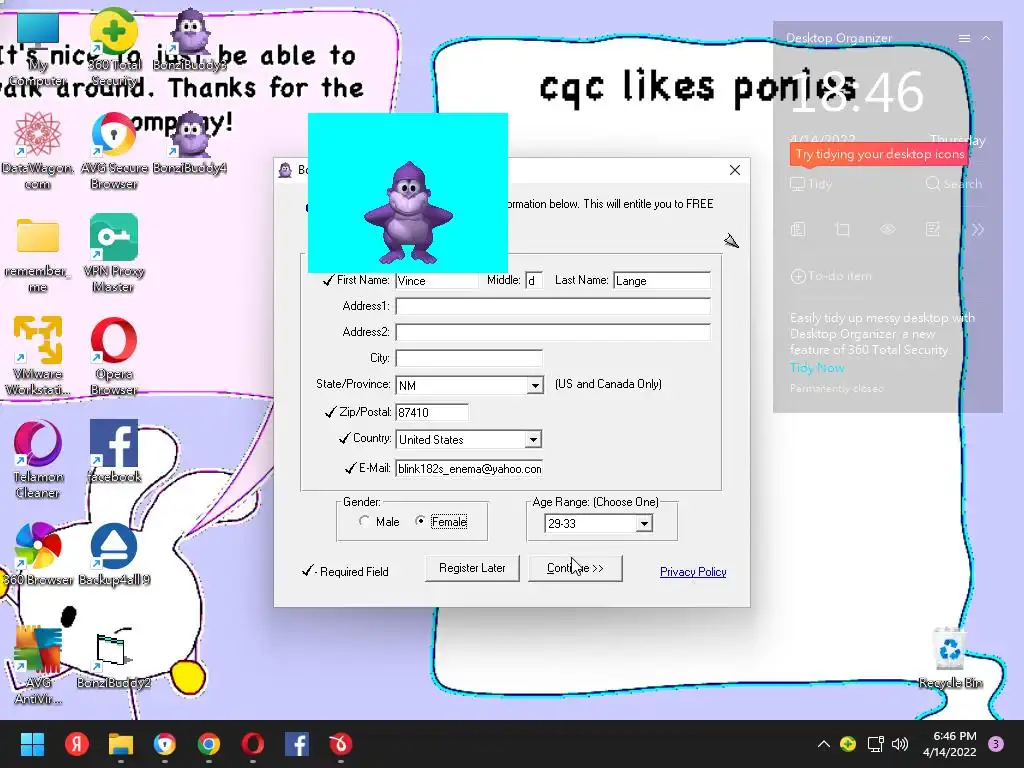
Task: Open Telamon Cleaner desktop icon
Action: coord(38,460)
